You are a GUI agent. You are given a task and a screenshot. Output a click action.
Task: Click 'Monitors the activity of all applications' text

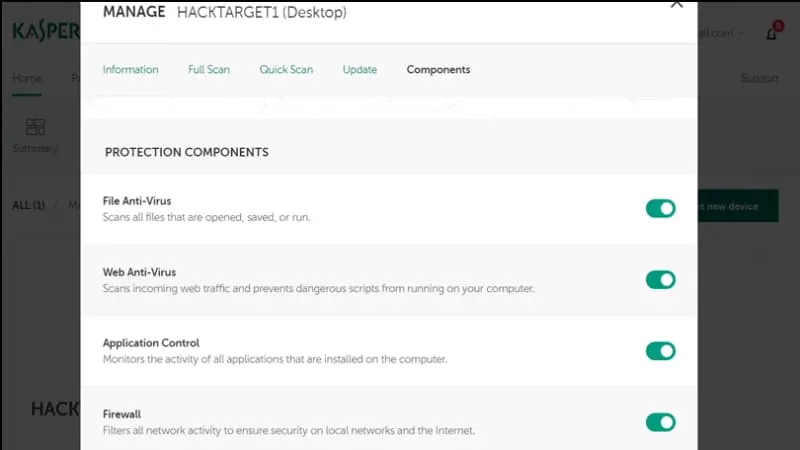275,359
